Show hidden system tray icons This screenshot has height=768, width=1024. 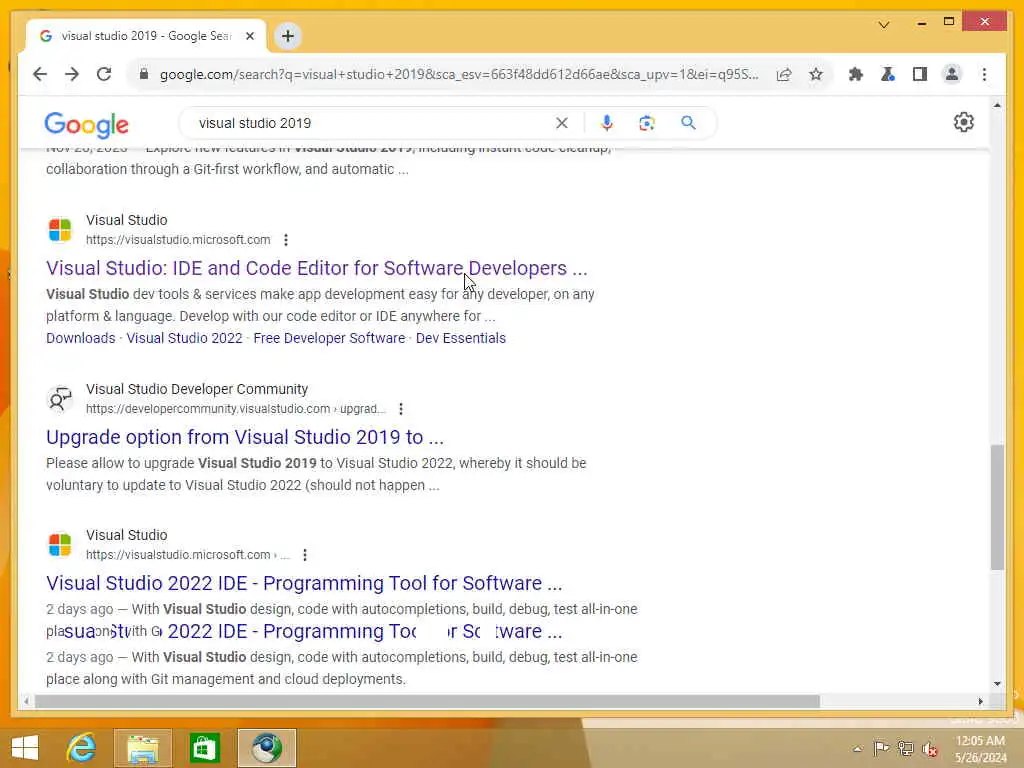click(857, 749)
